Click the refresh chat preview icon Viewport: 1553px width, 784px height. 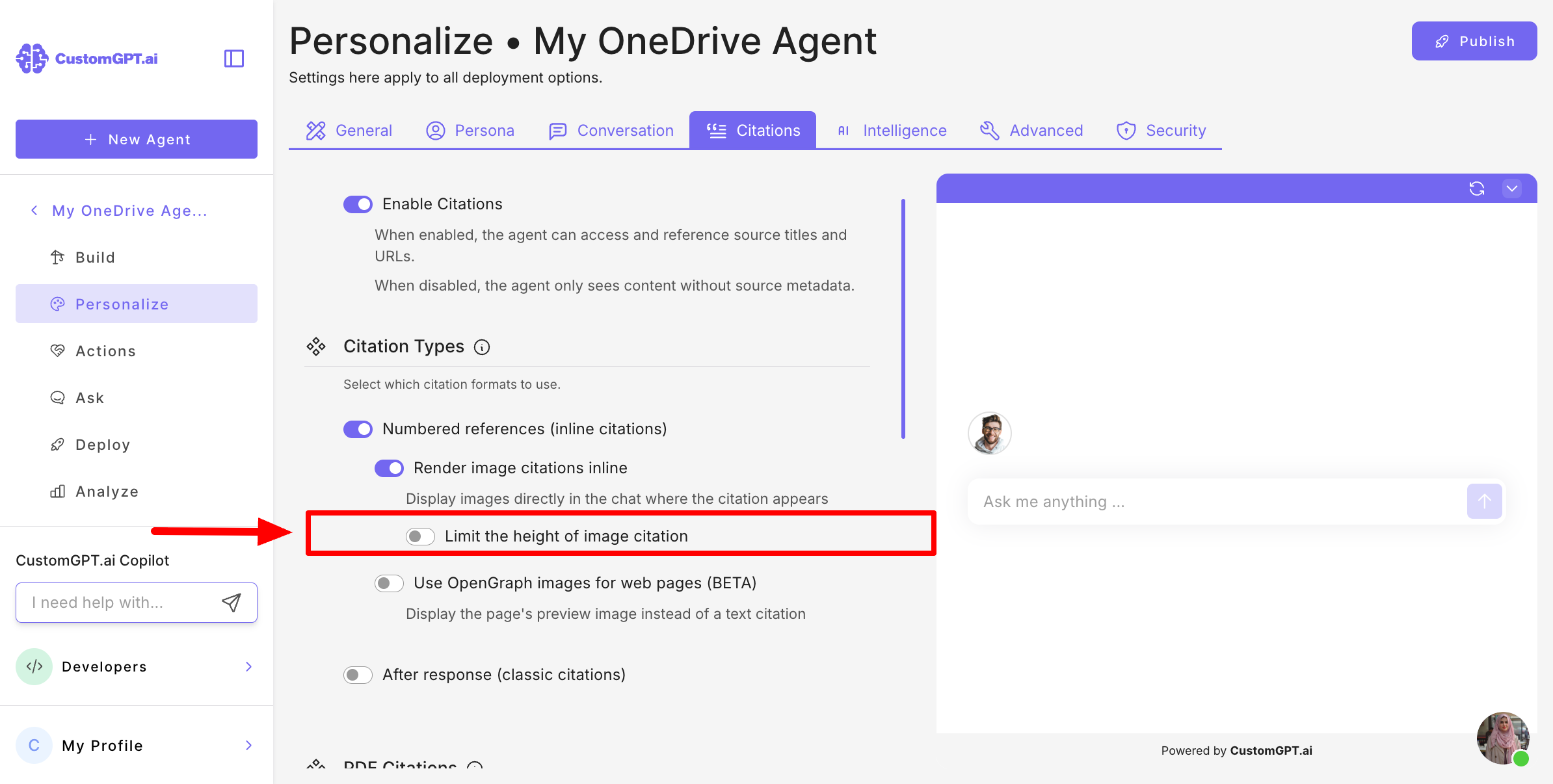pos(1476,189)
